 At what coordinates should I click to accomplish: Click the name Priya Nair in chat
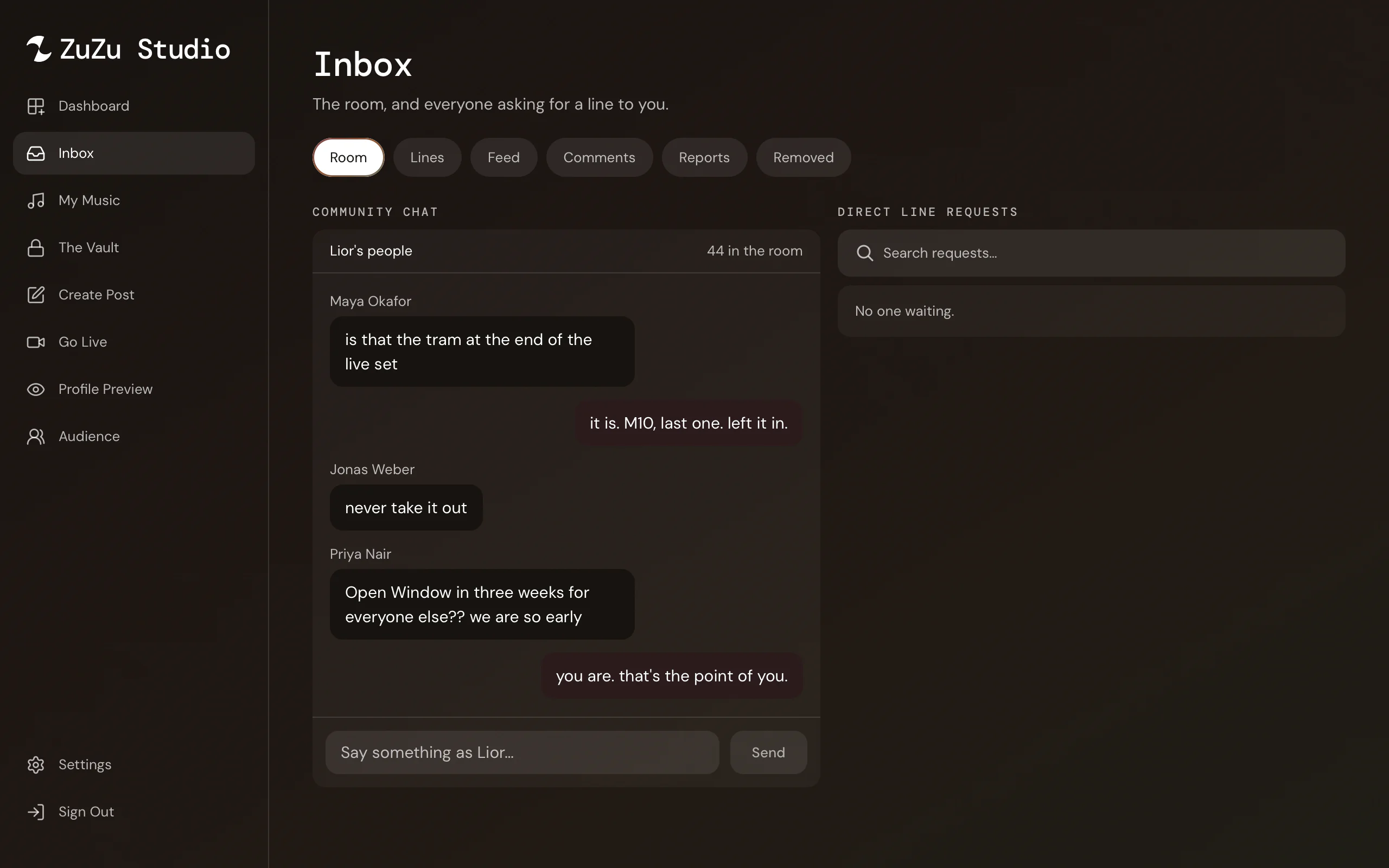pyautogui.click(x=360, y=554)
